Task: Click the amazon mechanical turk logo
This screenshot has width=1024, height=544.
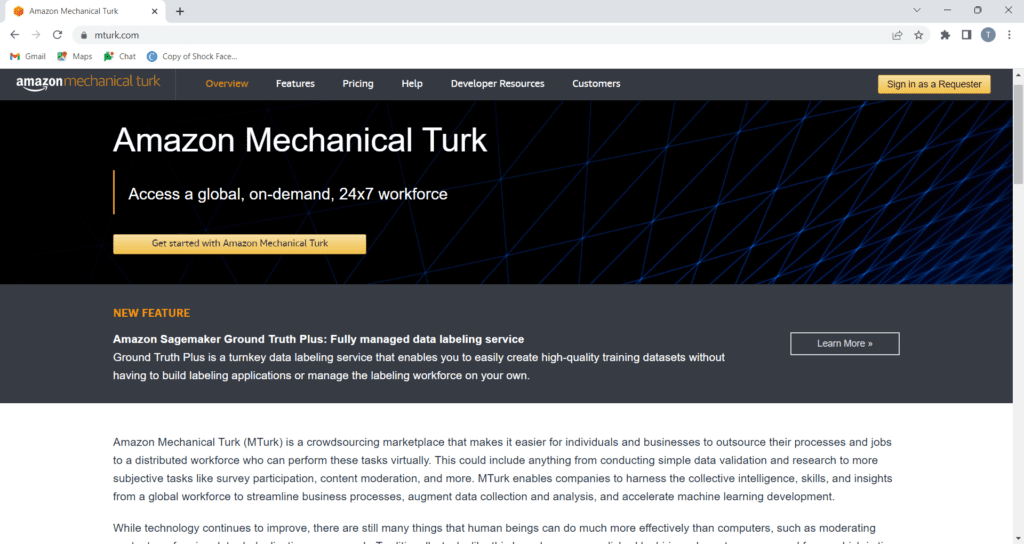Action: 88,83
